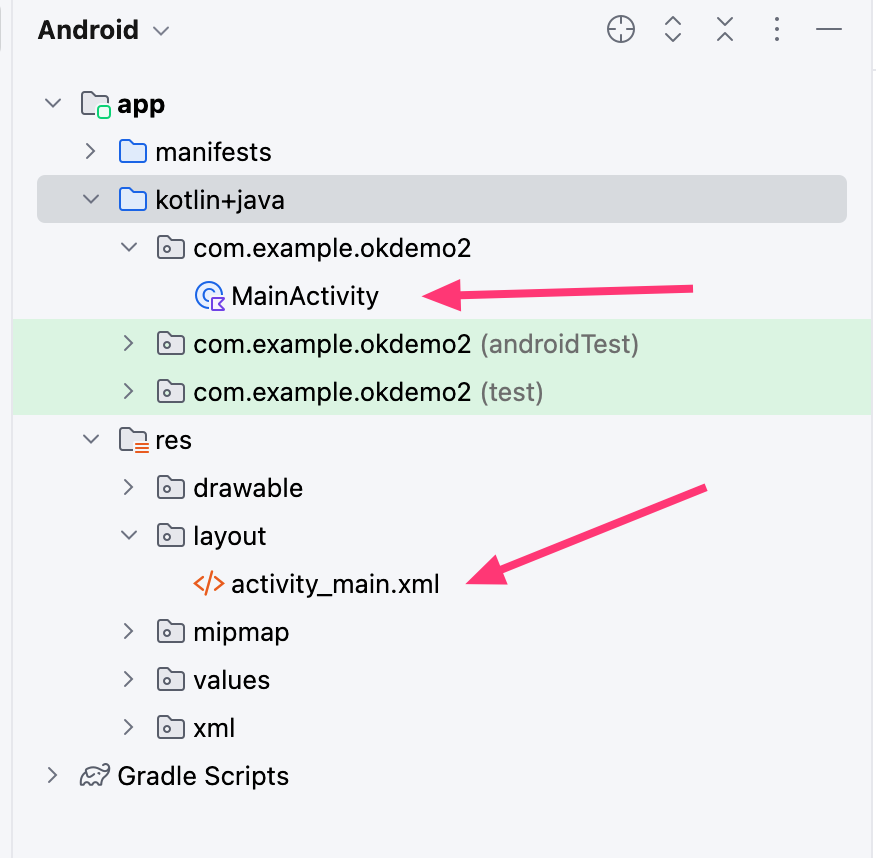The image size is (876, 858).
Task: Collapse the kotlin+java folder
Action: pos(91,200)
